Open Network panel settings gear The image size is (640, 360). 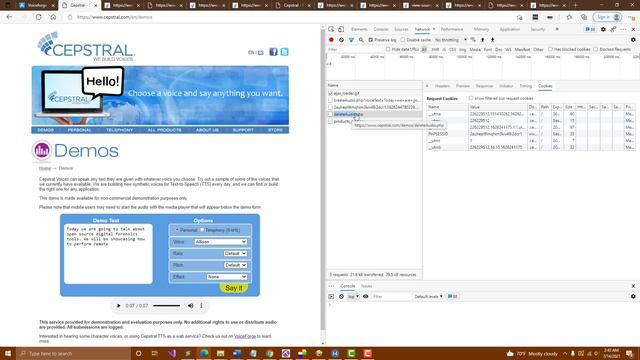(x=633, y=40)
